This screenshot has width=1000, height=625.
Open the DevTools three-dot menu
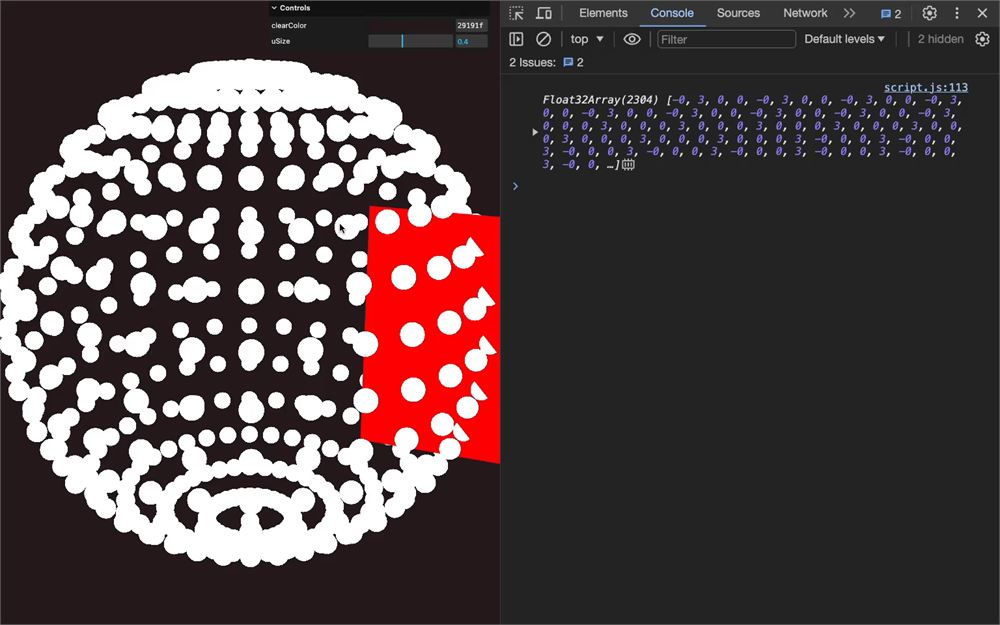click(x=957, y=13)
